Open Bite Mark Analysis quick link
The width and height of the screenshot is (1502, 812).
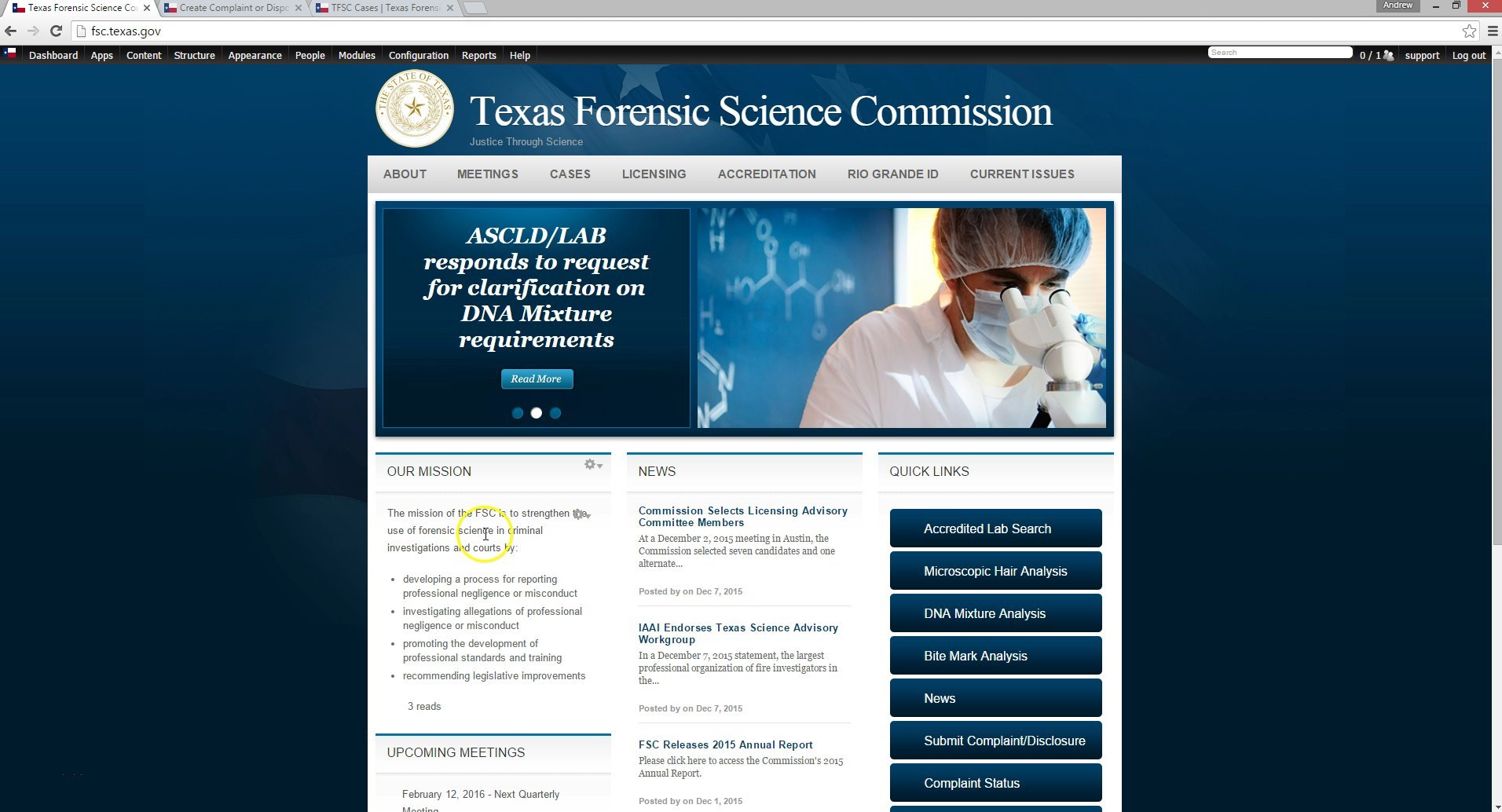(x=996, y=656)
